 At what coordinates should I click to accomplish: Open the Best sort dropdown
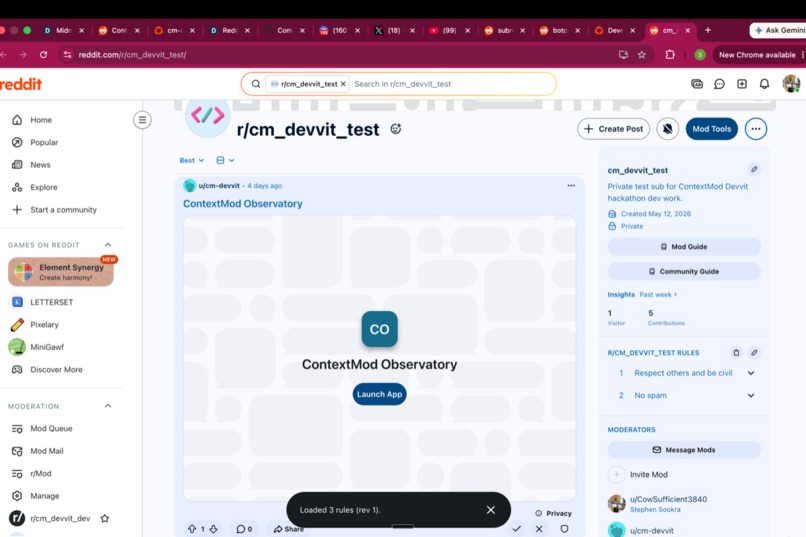[x=192, y=160]
